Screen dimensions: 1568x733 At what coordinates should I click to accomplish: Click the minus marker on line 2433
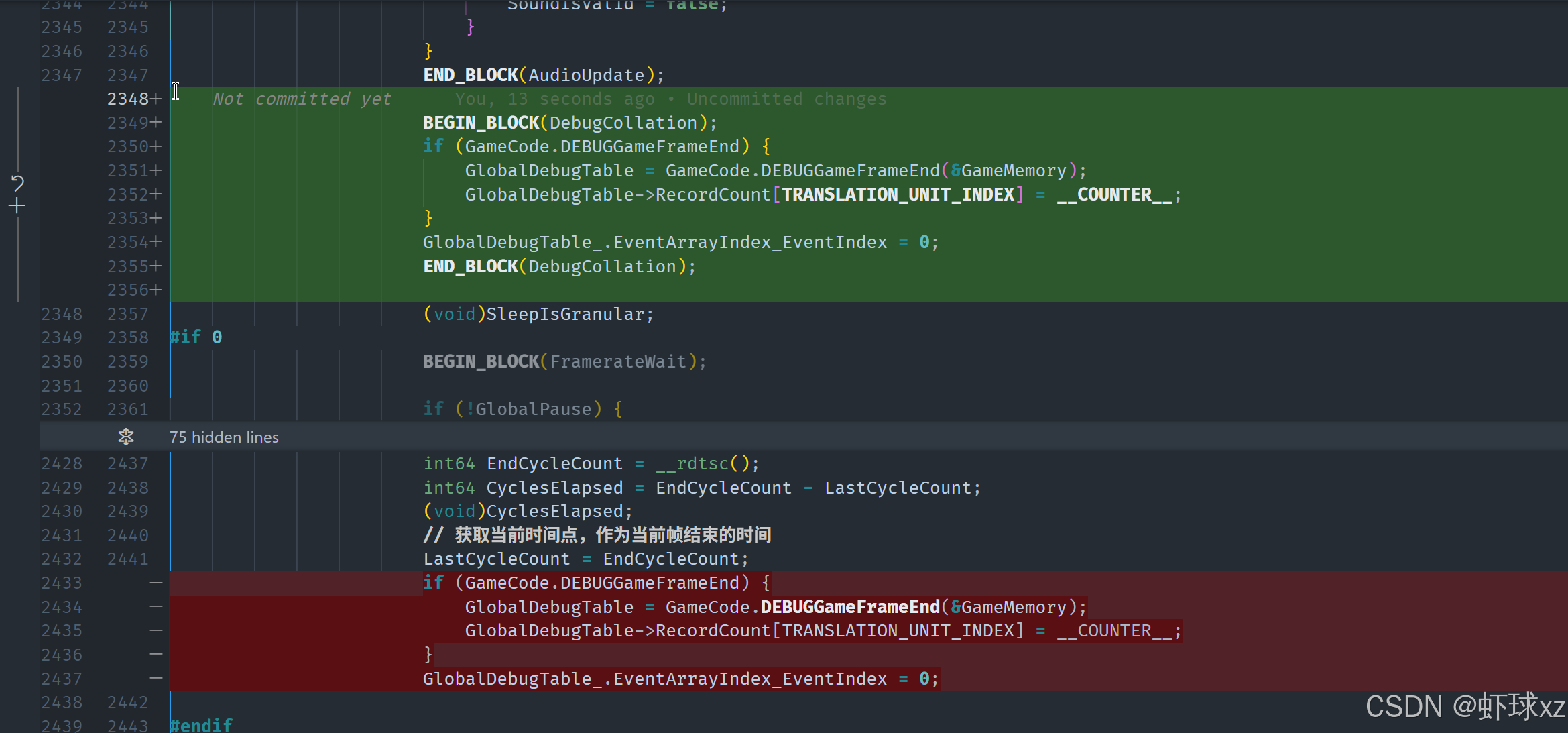click(x=156, y=583)
